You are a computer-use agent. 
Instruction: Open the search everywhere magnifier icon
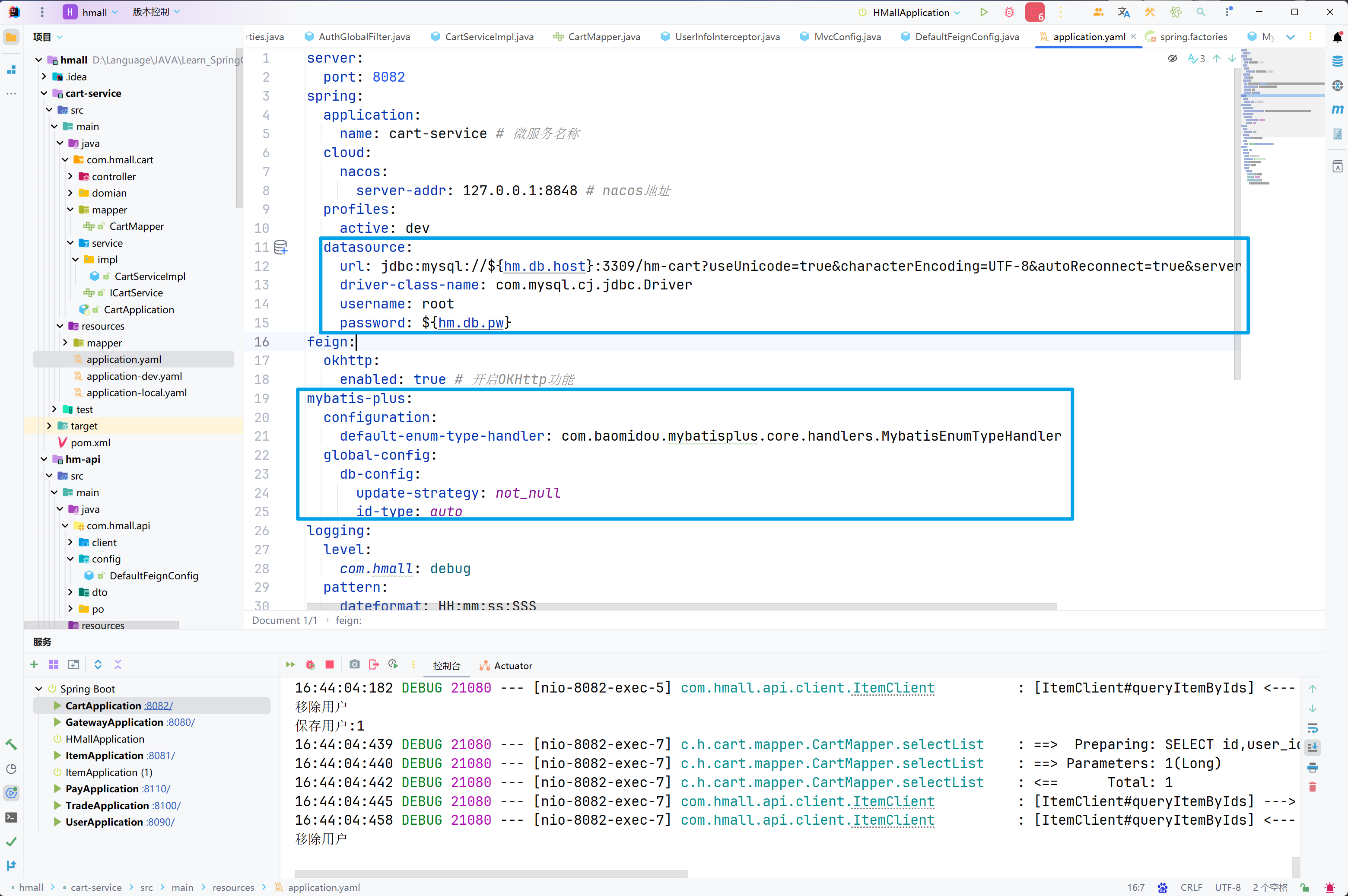(x=1201, y=12)
